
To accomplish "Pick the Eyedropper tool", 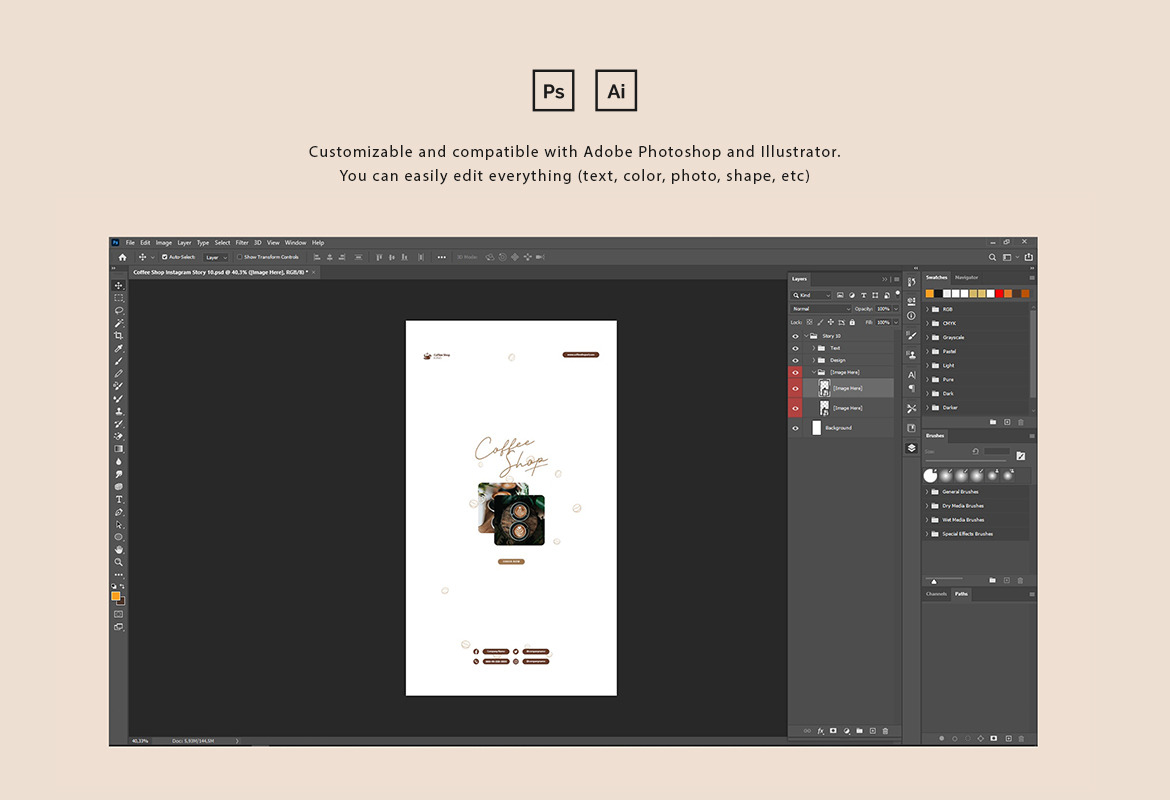I will (x=119, y=348).
